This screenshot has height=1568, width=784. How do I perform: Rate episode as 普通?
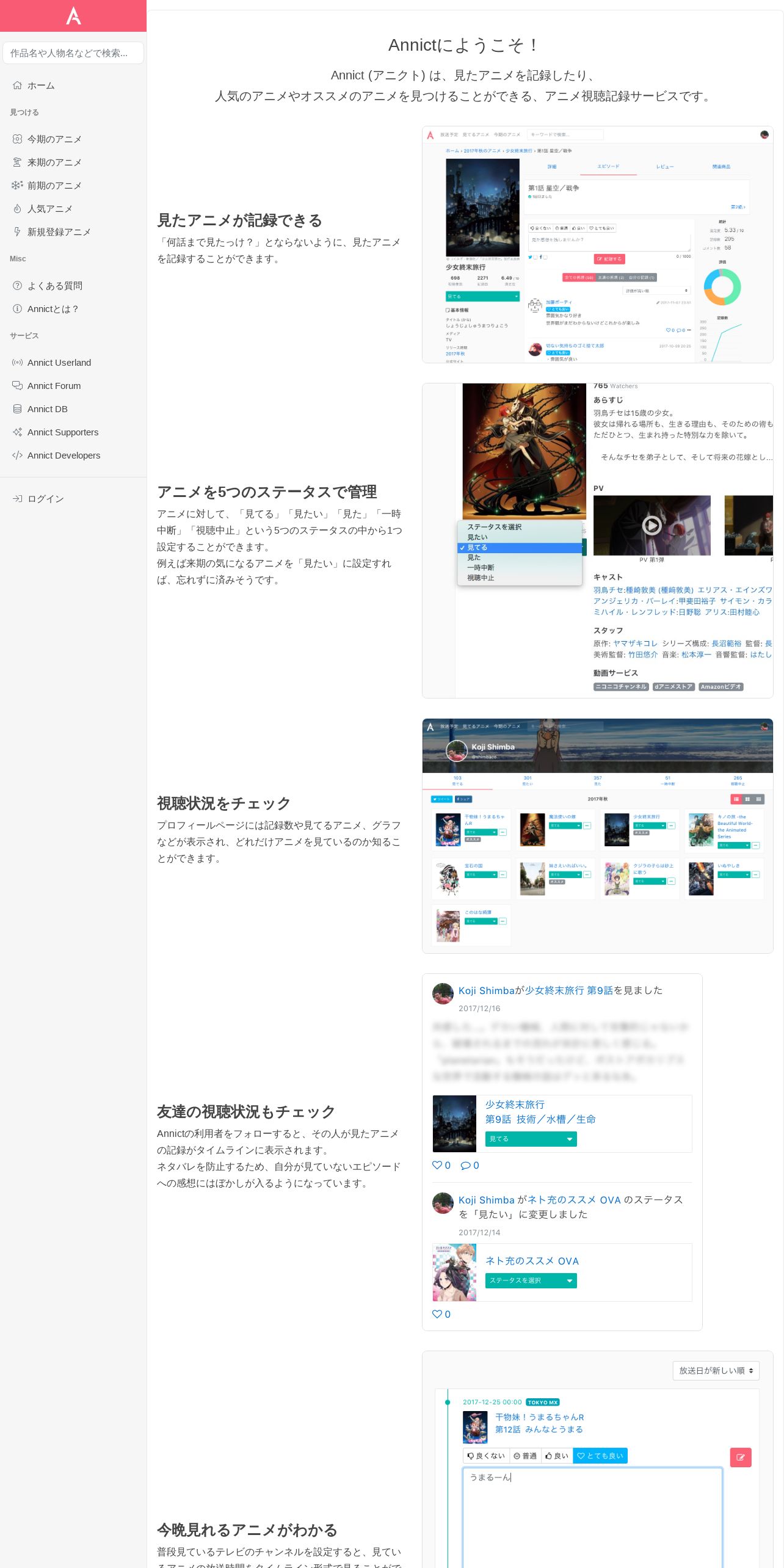click(x=525, y=1456)
